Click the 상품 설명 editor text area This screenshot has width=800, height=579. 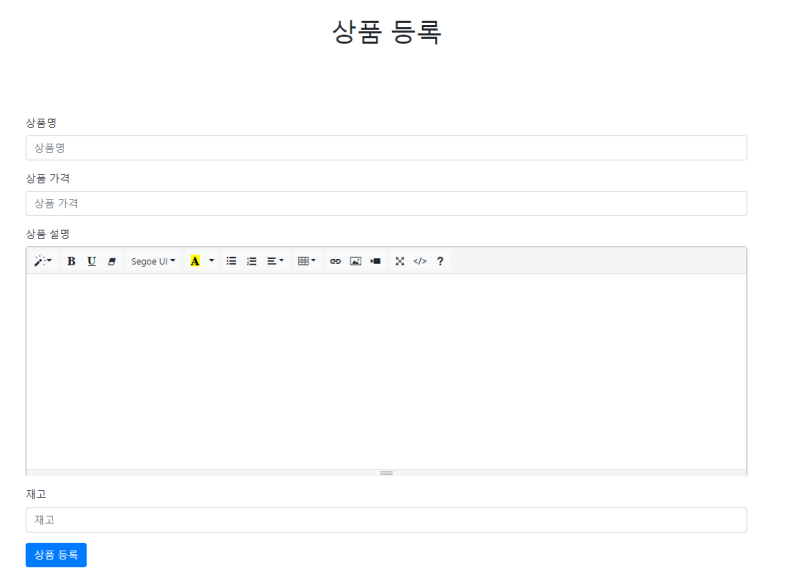tap(386, 371)
